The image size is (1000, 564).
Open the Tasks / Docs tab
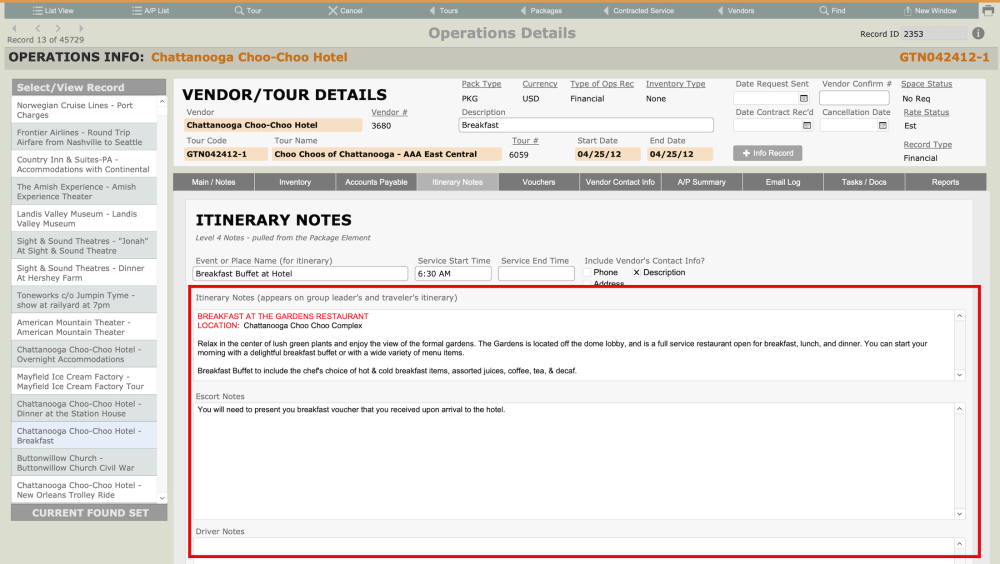864,182
